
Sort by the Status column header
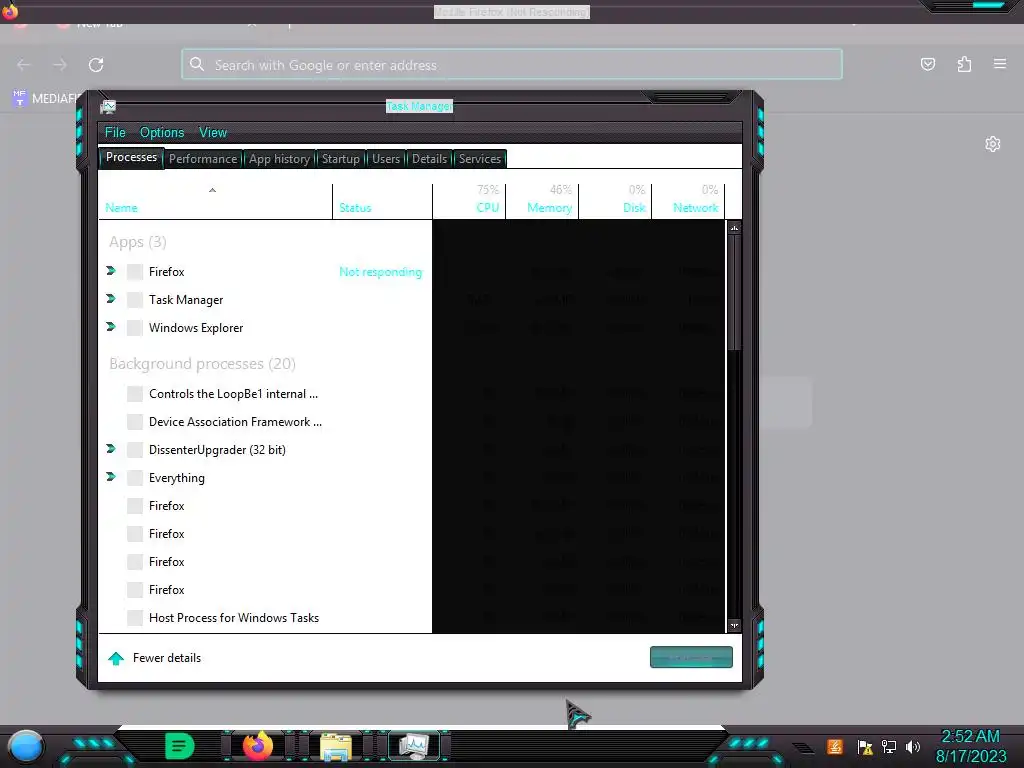(x=382, y=201)
